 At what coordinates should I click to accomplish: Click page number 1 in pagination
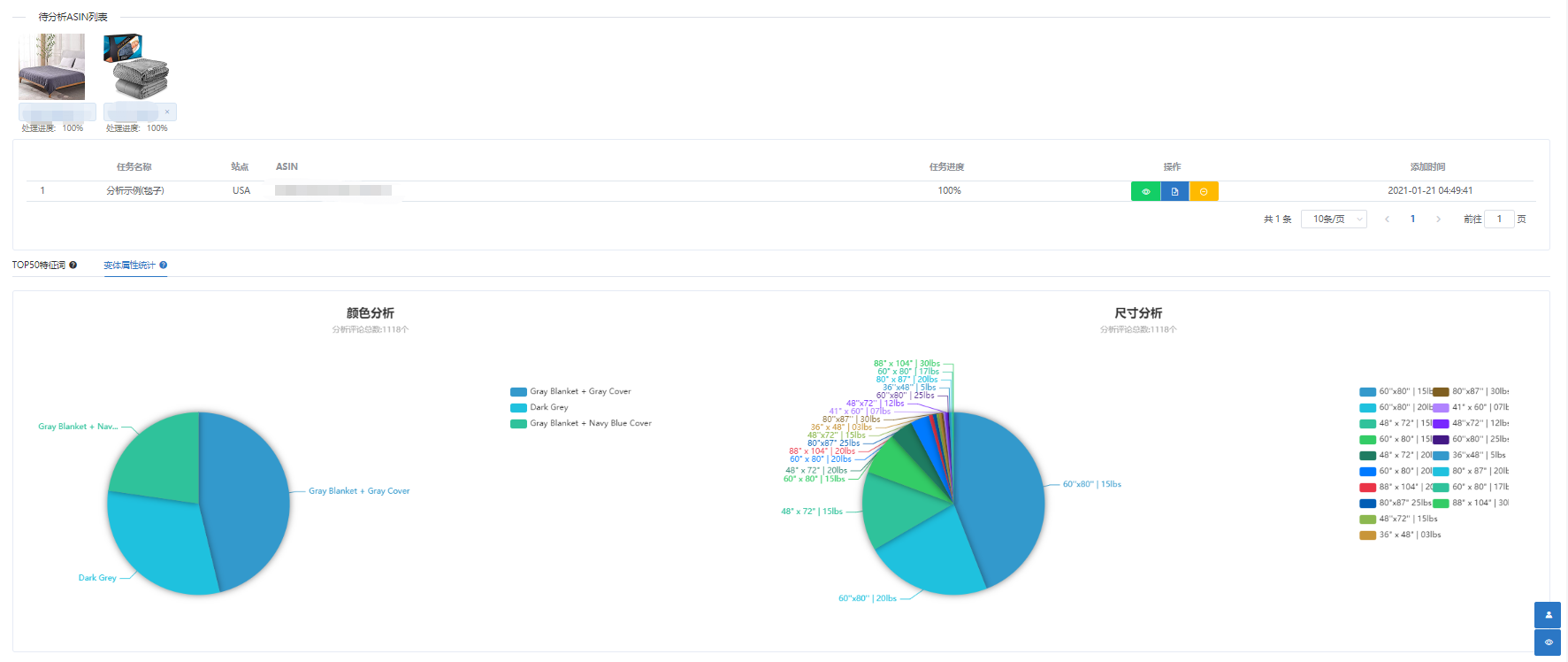point(1412,219)
